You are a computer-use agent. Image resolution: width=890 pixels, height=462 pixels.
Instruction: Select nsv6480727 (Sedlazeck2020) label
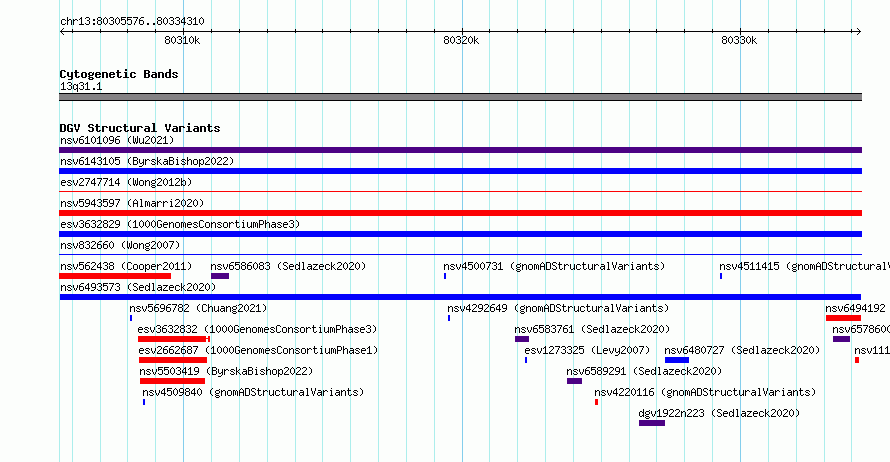tap(742, 350)
